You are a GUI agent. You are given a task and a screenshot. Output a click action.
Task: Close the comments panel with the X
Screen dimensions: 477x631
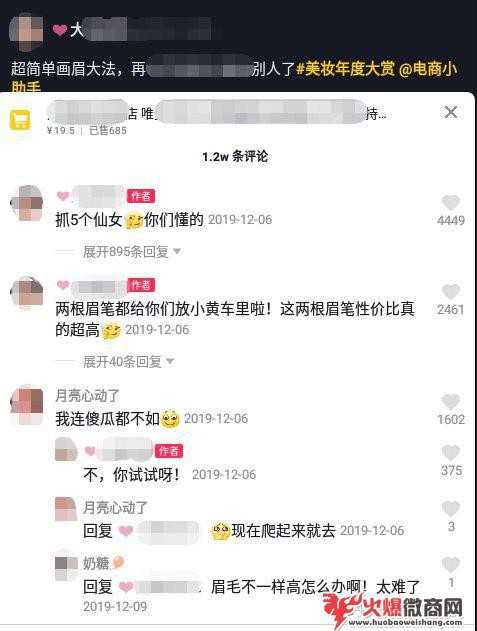[x=451, y=112]
